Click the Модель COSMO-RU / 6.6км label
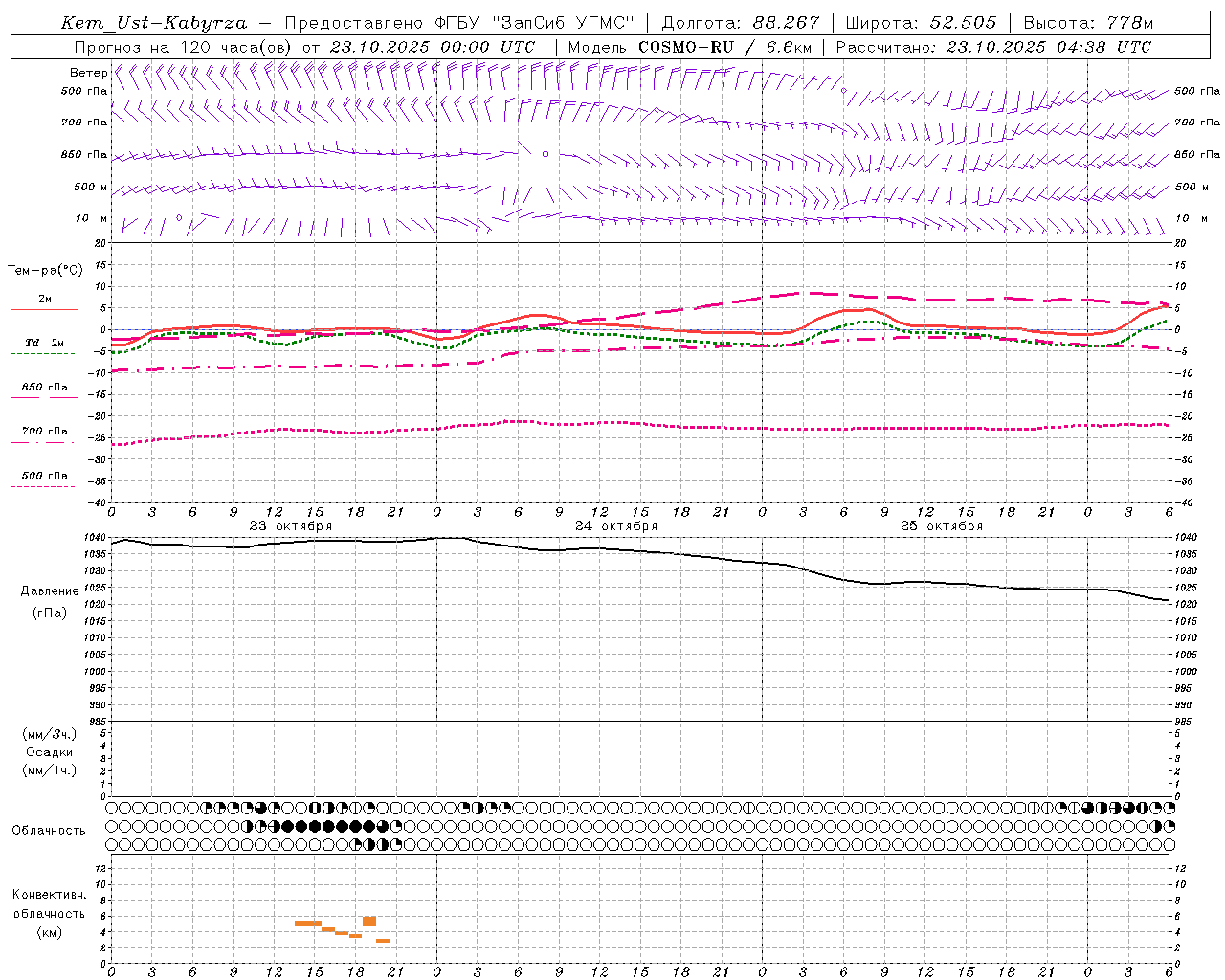1225x980 pixels. tap(690, 47)
